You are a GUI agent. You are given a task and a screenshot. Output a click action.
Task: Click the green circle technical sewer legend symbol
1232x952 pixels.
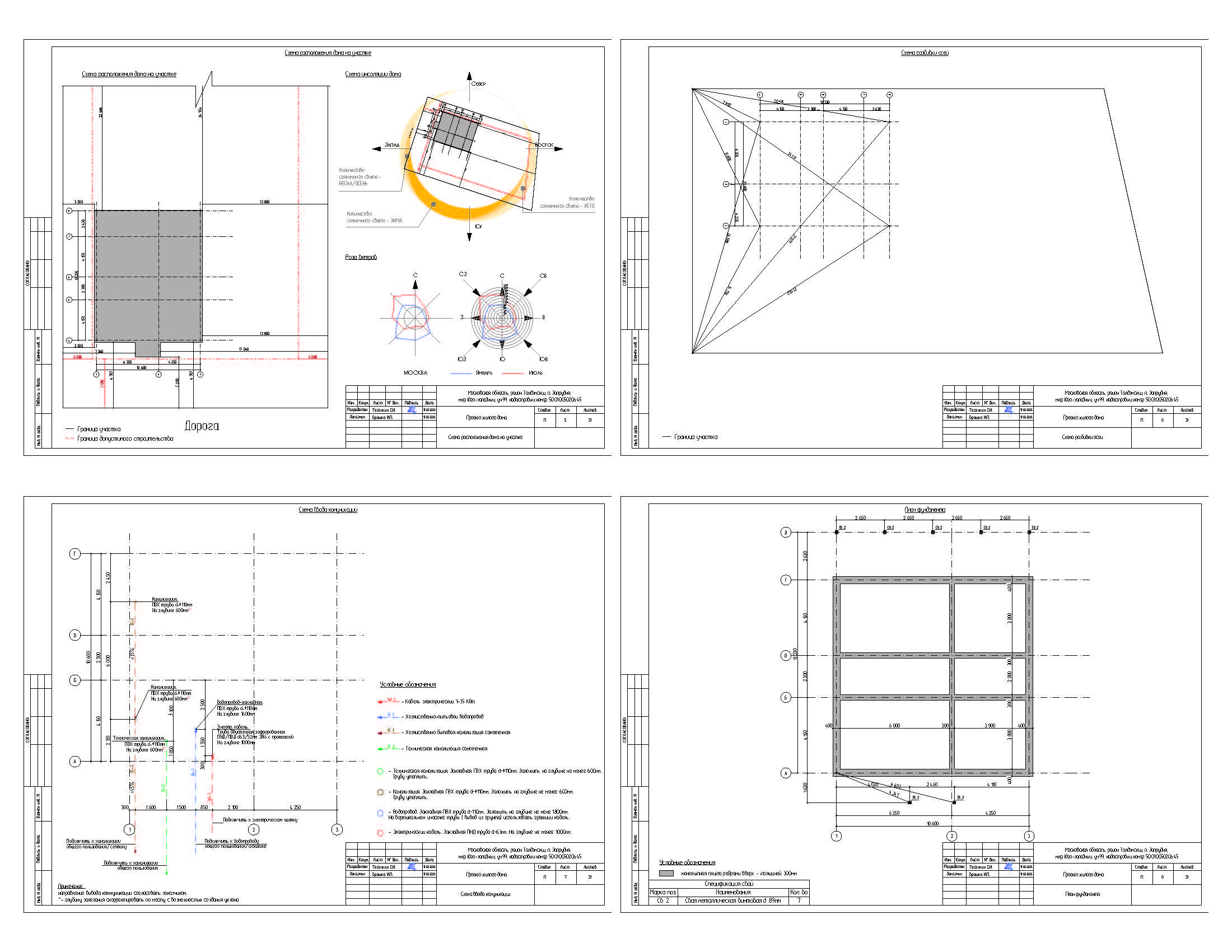coord(380,771)
